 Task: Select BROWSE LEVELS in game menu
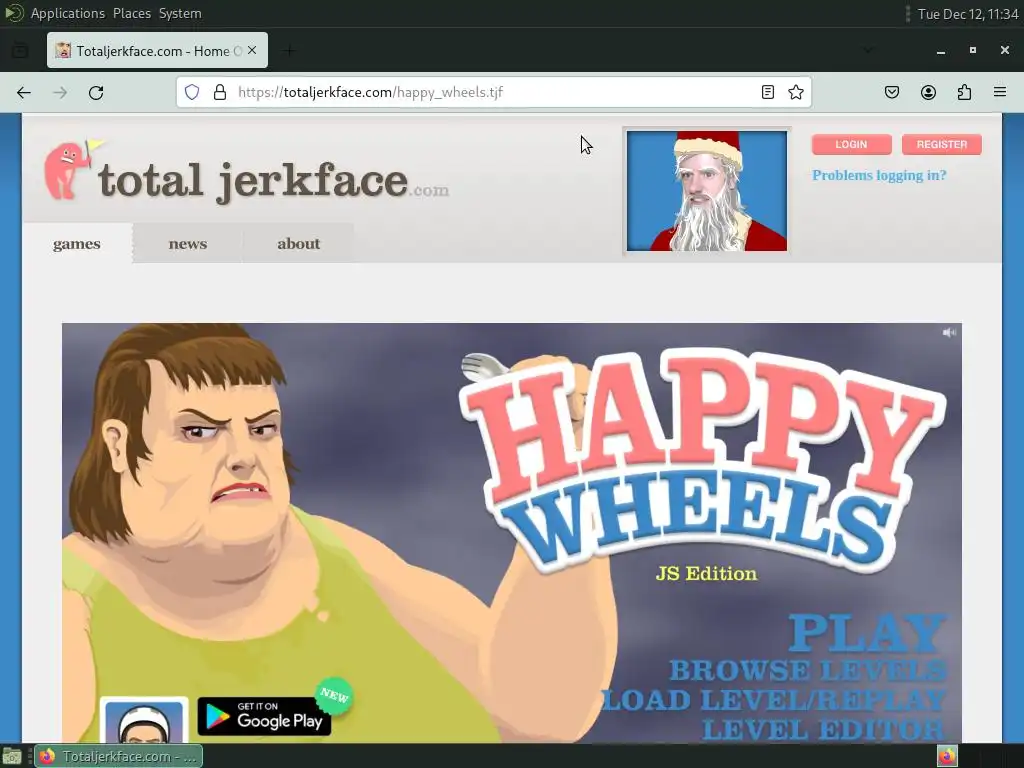pos(807,670)
